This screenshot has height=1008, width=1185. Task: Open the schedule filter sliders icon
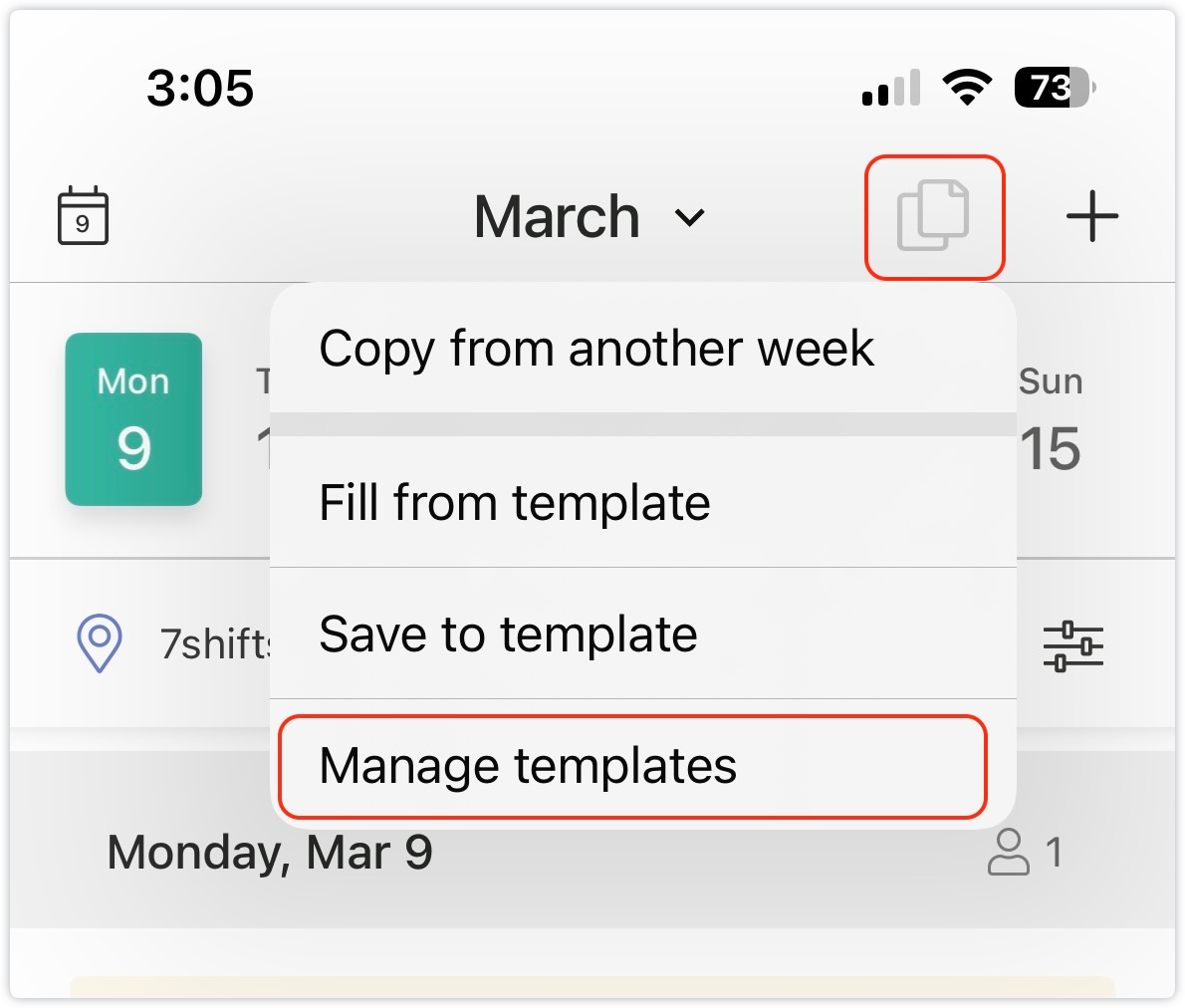(1072, 645)
